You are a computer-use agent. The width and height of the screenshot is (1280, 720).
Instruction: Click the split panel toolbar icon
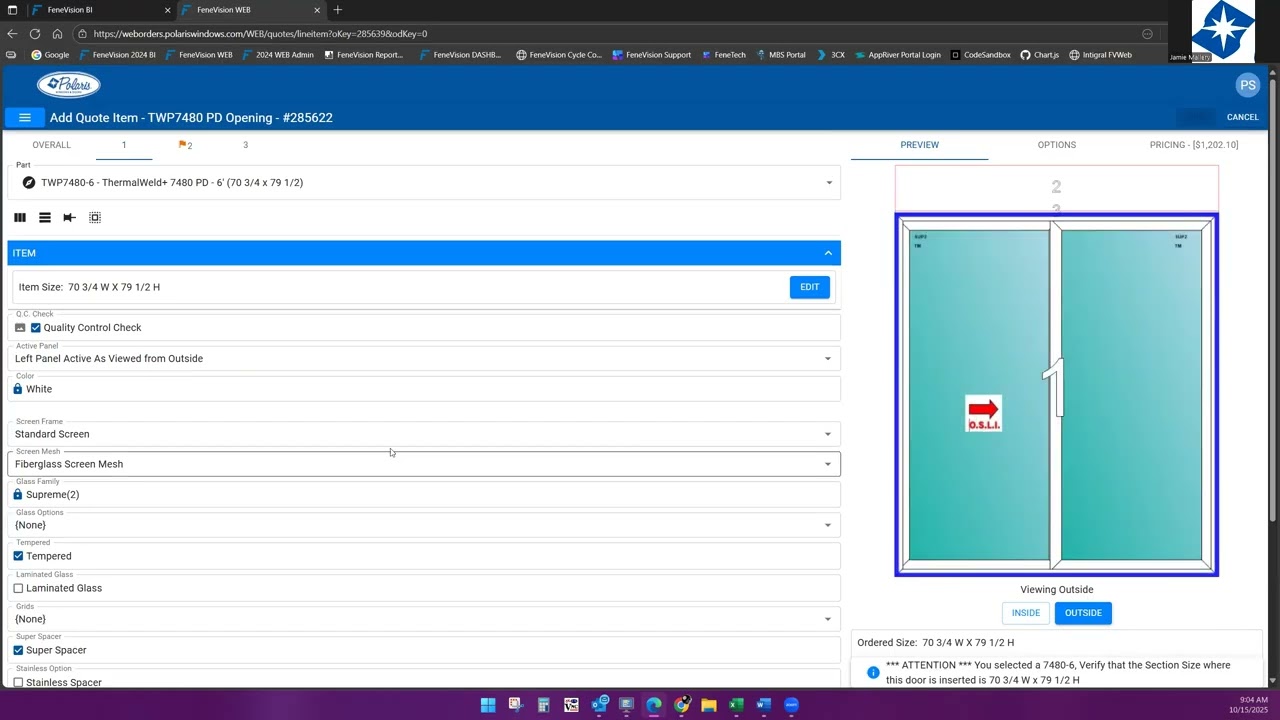[x=69, y=217]
